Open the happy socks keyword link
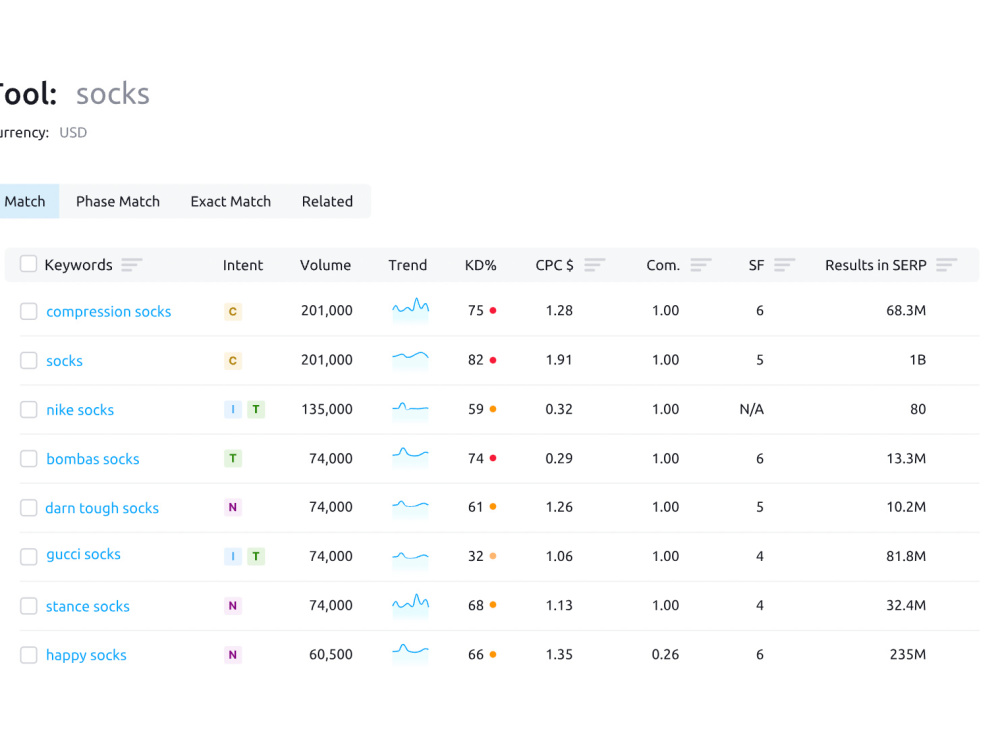The height and width of the screenshot is (750, 1000). click(86, 656)
